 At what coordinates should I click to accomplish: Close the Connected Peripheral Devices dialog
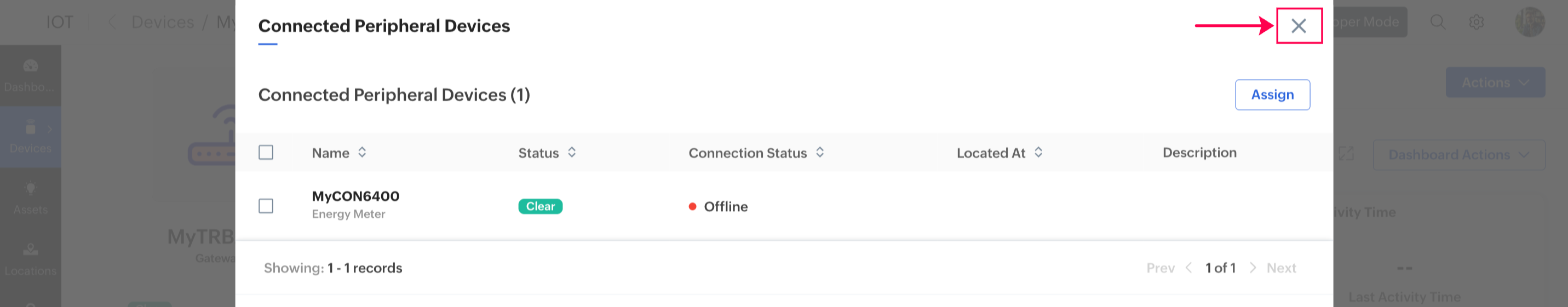point(1299,26)
